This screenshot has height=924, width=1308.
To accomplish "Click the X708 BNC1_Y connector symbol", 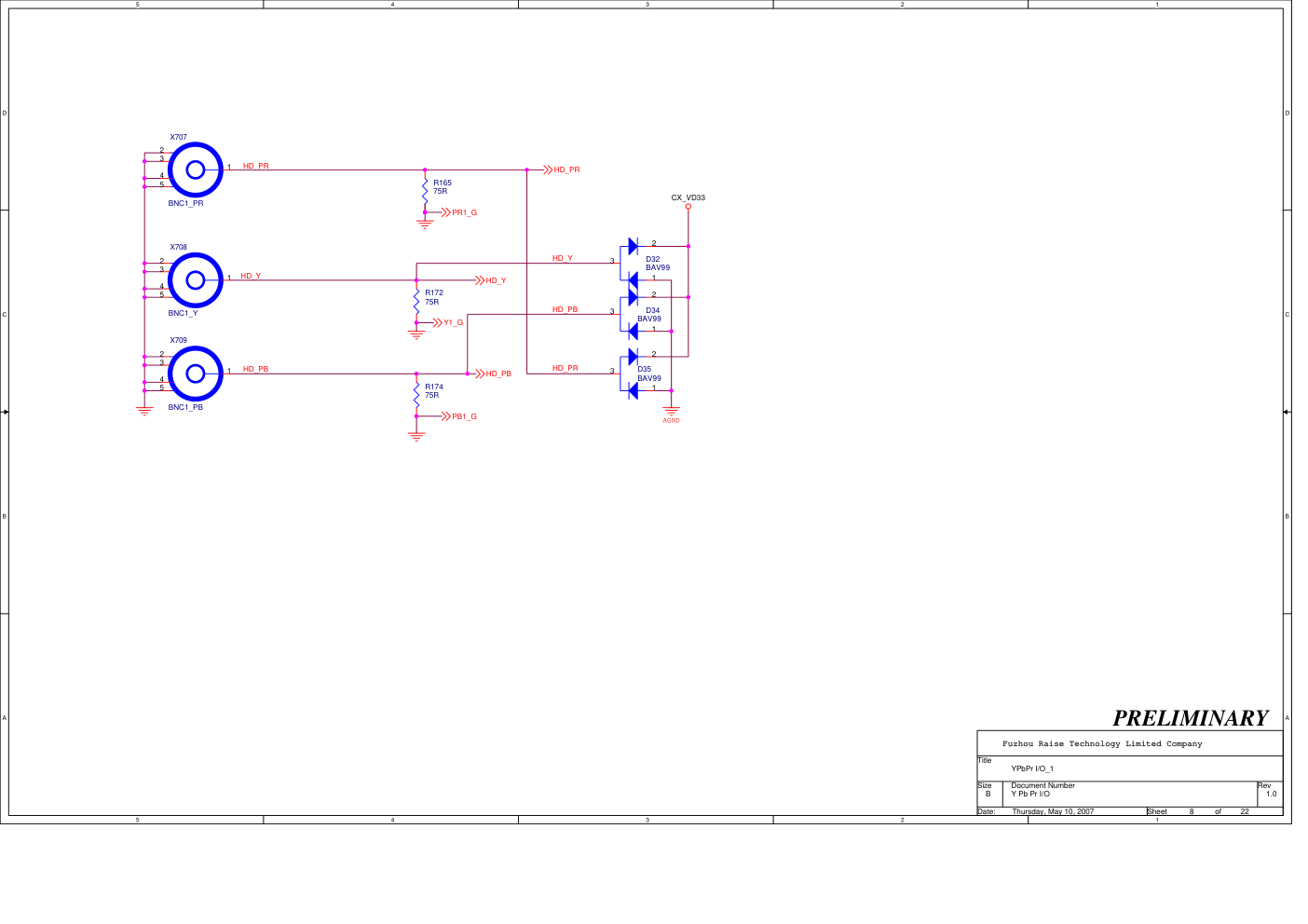I will (195, 279).
